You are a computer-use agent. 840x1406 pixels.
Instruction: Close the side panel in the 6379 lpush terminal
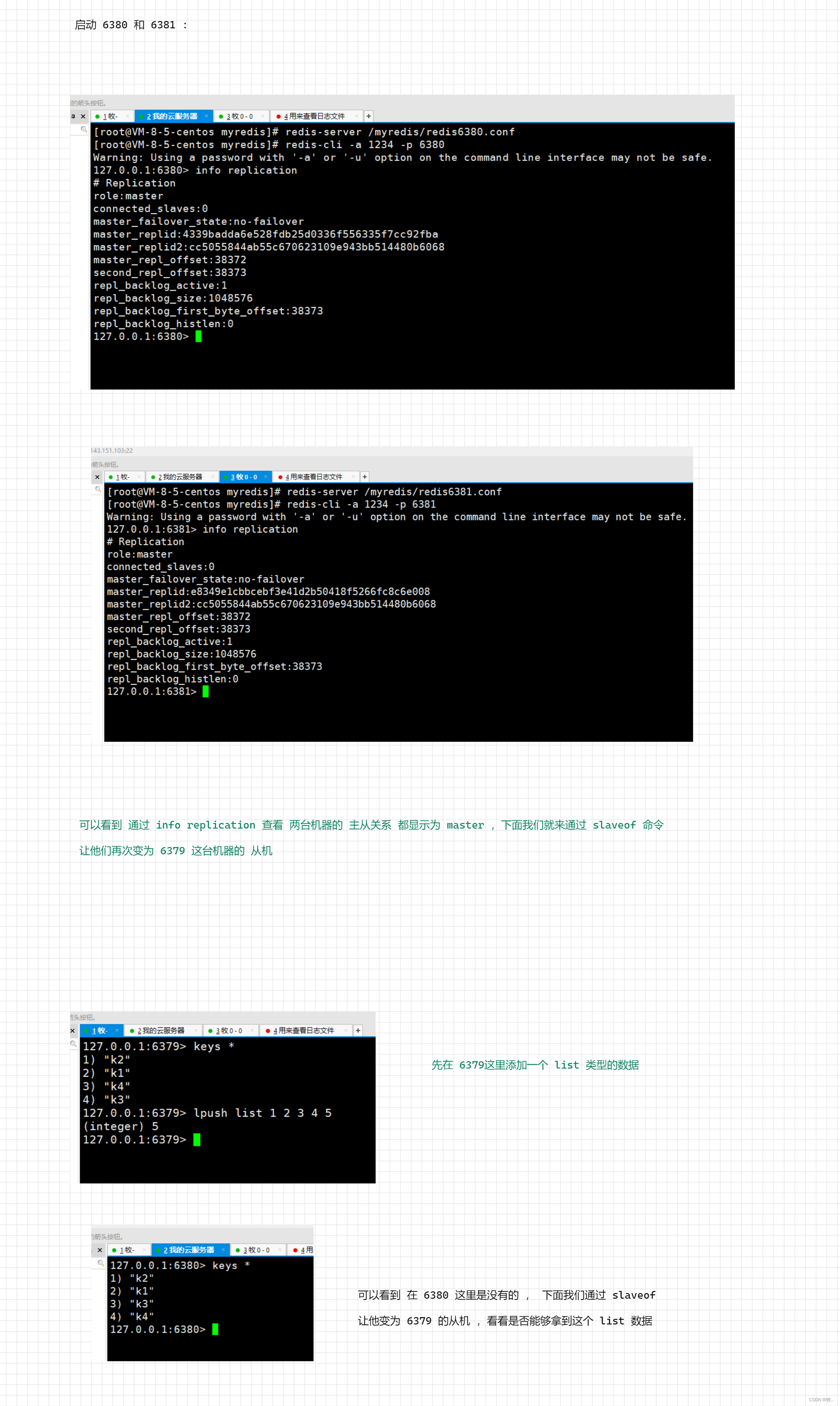(x=73, y=1031)
